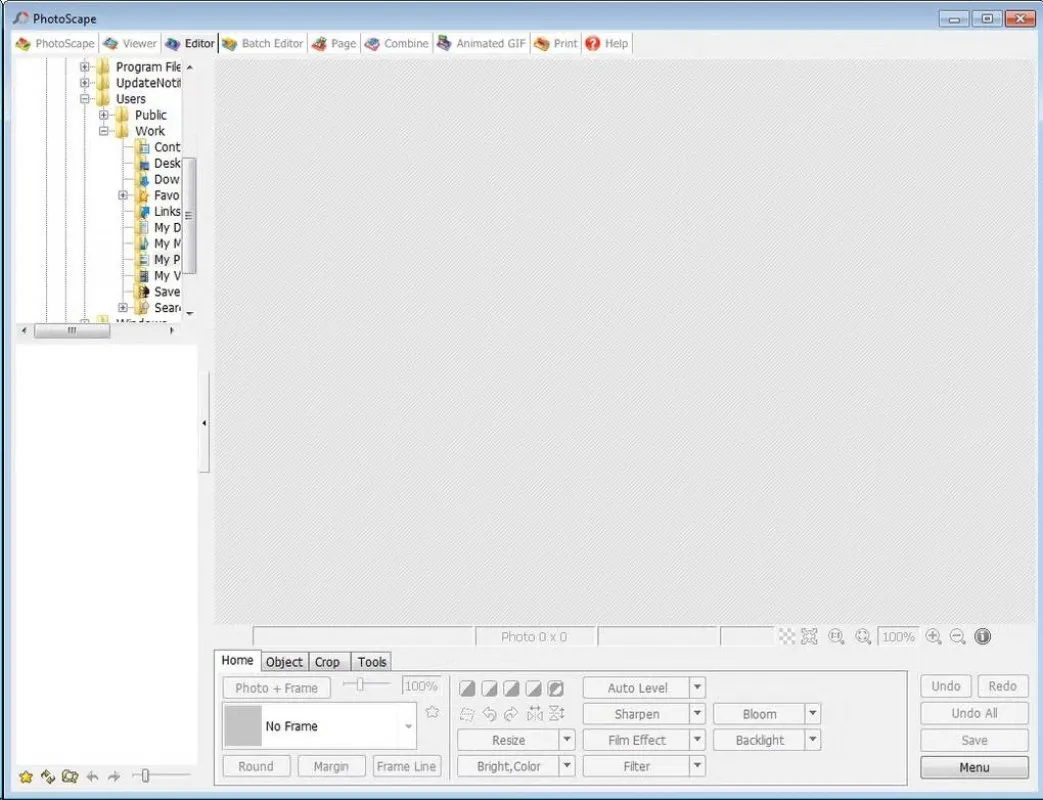
Task: Switch to the Viewer tab
Action: (130, 43)
